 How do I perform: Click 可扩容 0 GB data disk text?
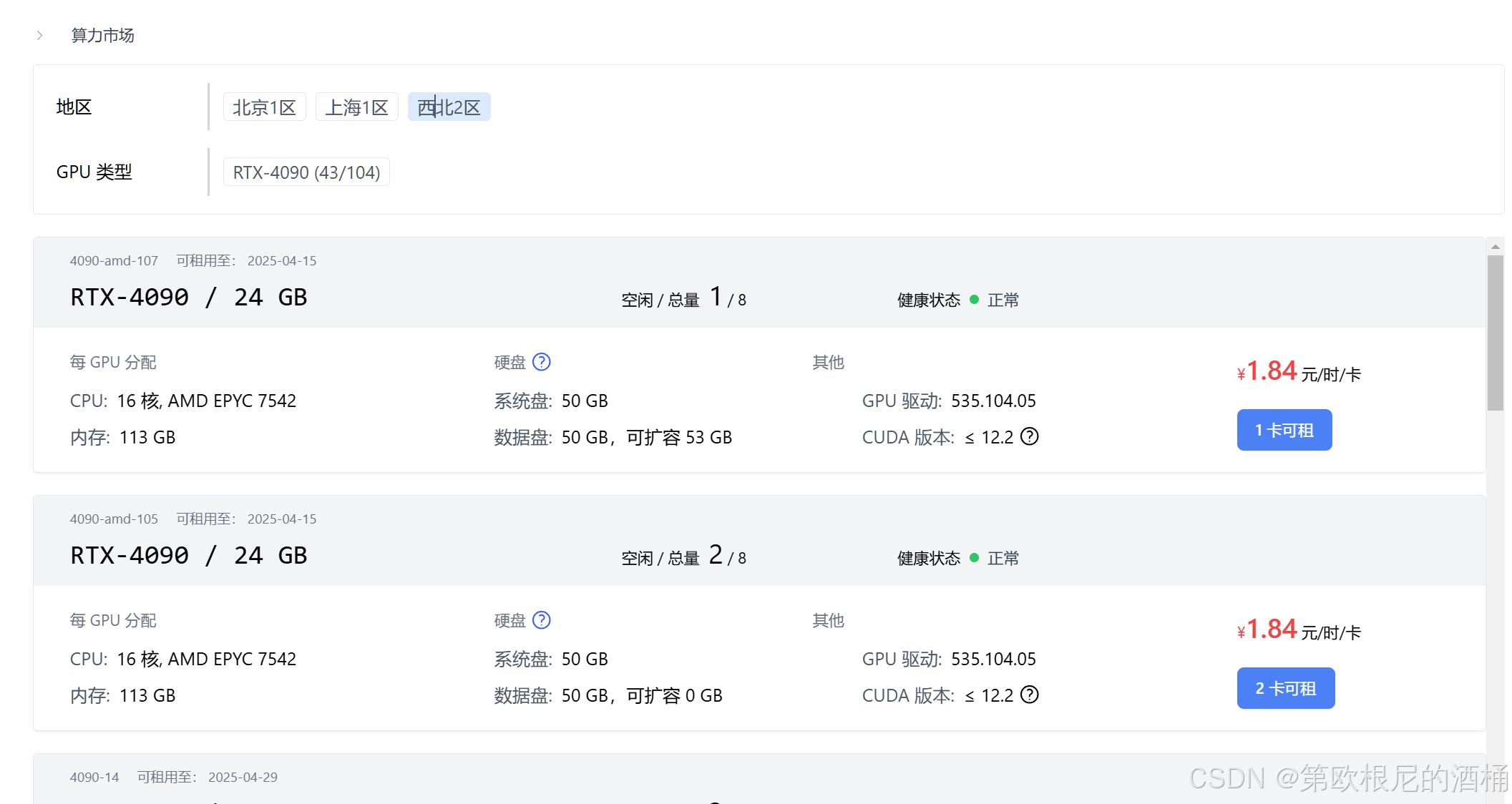click(x=674, y=696)
